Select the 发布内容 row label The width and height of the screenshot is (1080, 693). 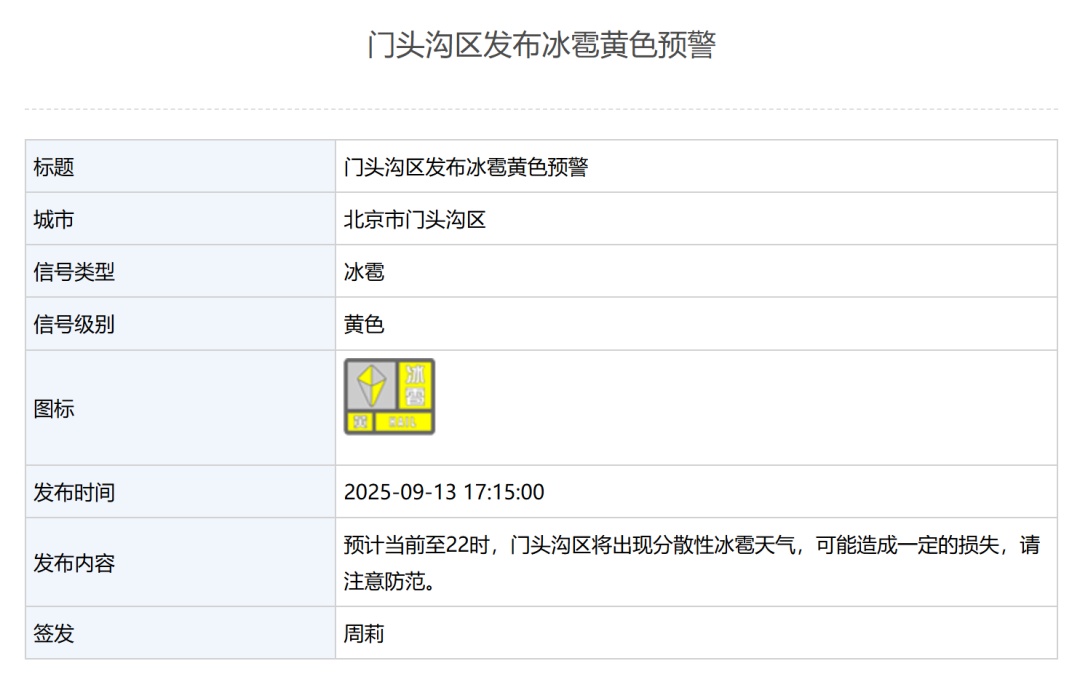click(x=74, y=563)
